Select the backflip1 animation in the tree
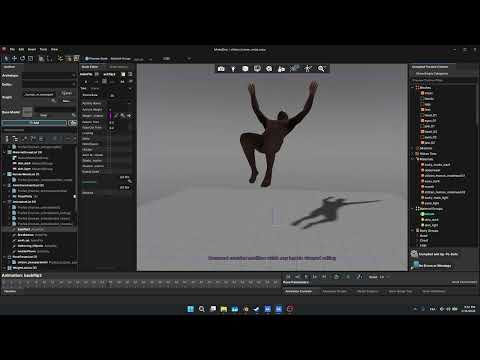Viewport: 480px width, 360px height. point(24,229)
